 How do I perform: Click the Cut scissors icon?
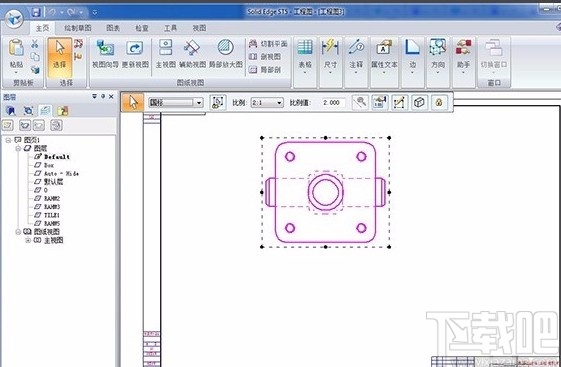coord(35,44)
